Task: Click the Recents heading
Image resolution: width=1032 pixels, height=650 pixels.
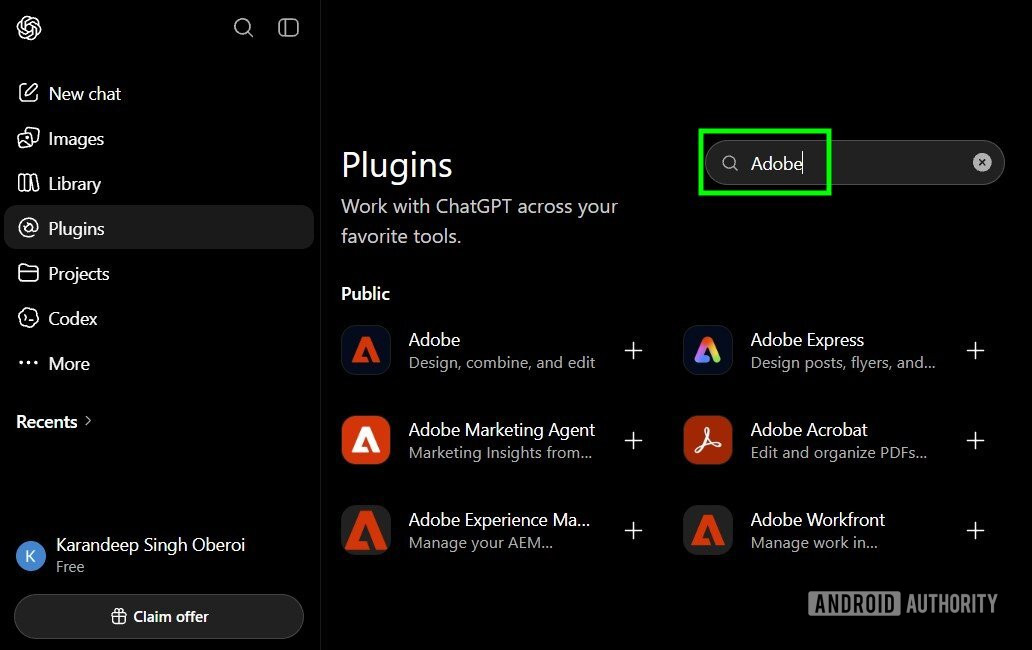Action: pyautogui.click(x=47, y=422)
